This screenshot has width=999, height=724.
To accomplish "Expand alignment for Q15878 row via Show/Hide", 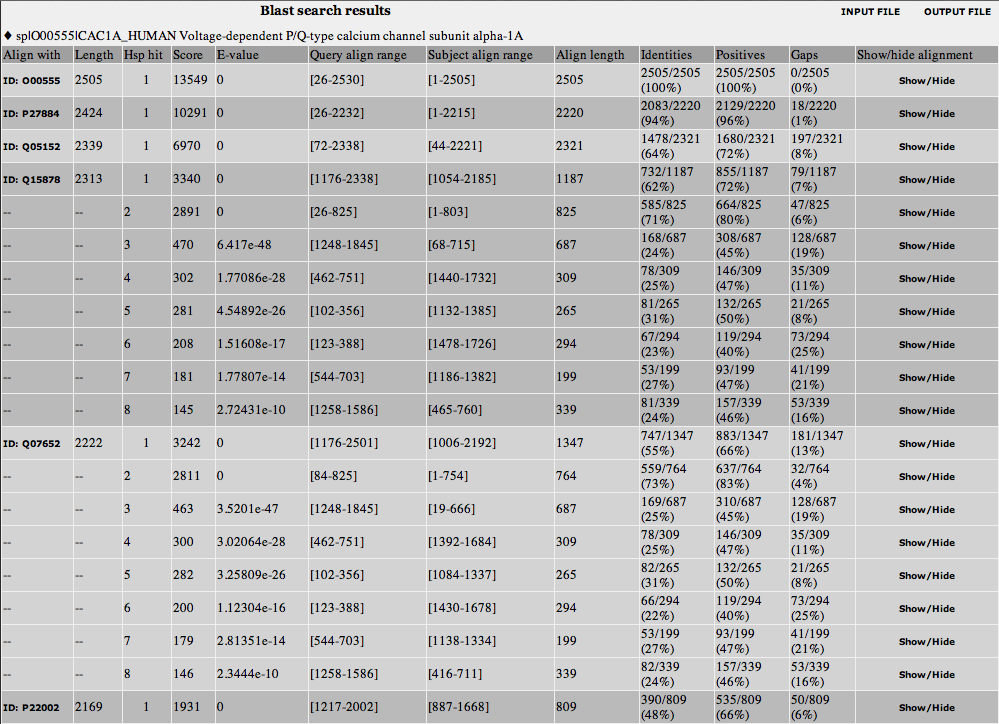I will (926, 180).
